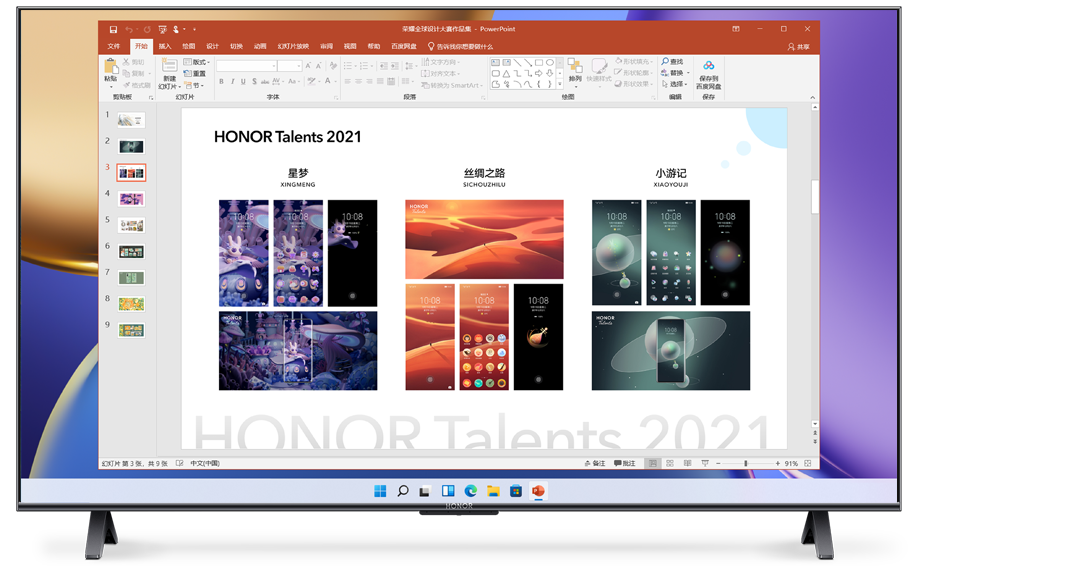Open the 批注 comments button in status bar
Viewport: 1069px width, 581px height.
click(x=624, y=463)
